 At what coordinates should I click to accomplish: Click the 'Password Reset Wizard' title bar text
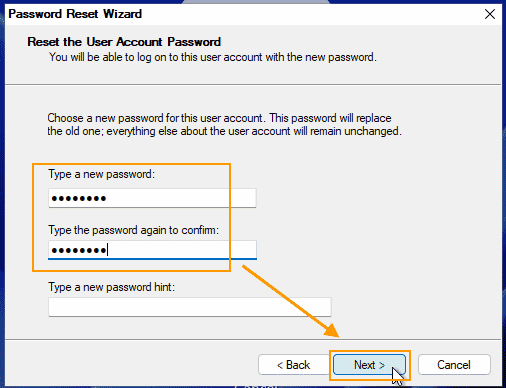point(75,14)
